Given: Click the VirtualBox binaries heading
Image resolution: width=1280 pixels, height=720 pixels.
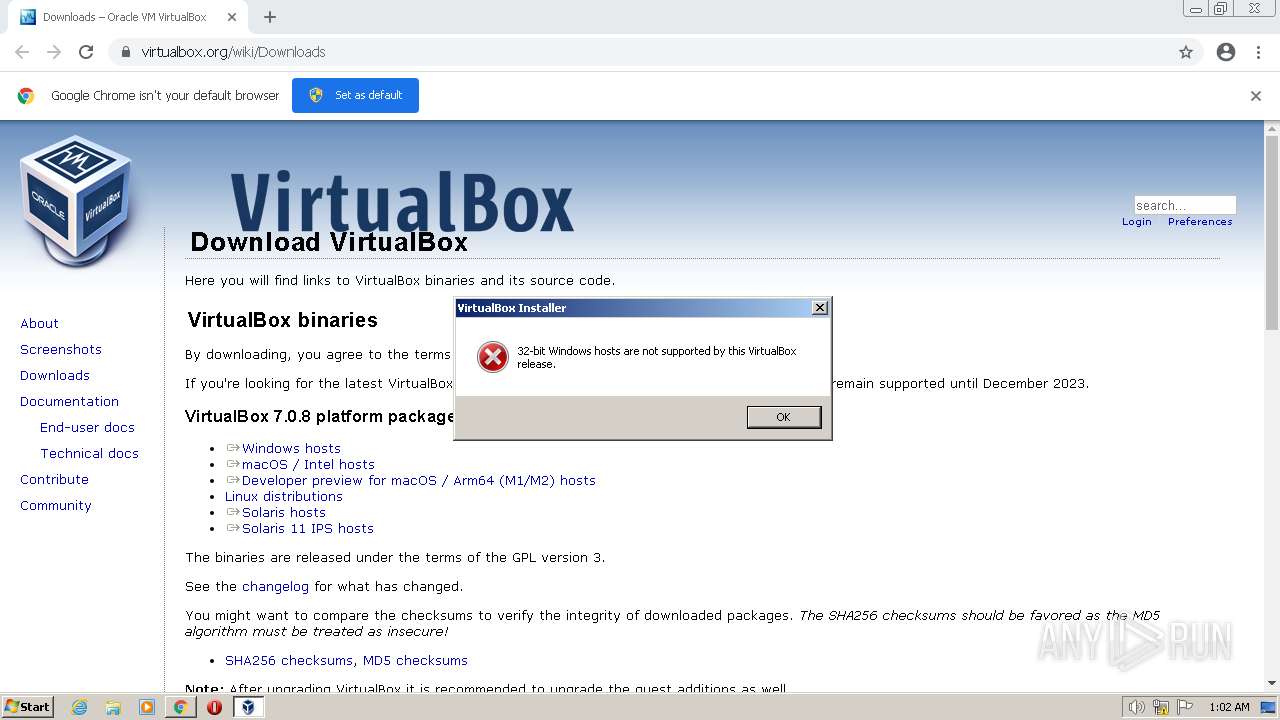Looking at the screenshot, I should coord(283,320).
